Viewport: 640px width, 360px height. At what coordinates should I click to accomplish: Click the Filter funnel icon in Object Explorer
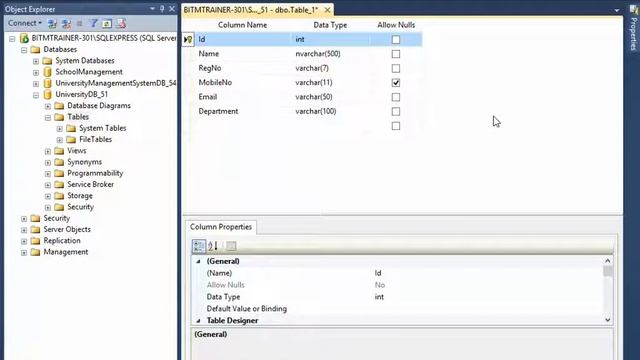(93, 24)
